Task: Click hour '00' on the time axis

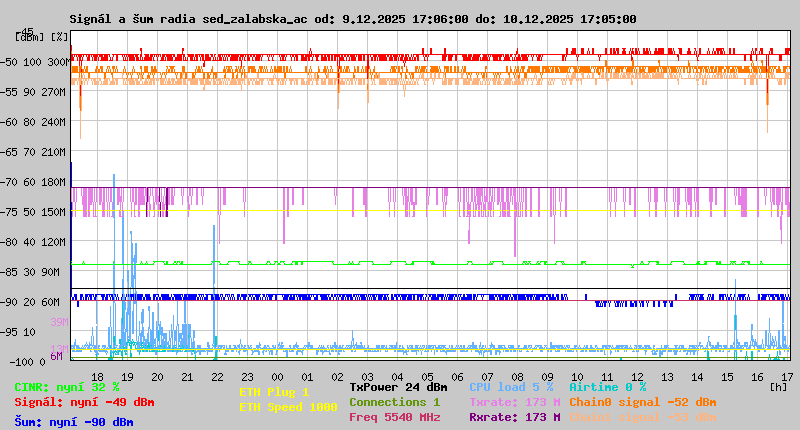Action: coord(277,377)
